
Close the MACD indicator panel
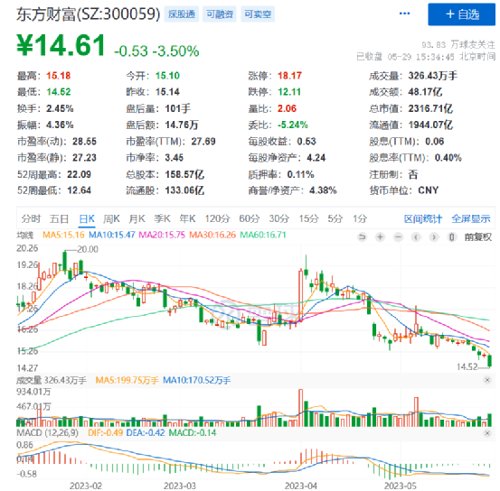coord(487,433)
